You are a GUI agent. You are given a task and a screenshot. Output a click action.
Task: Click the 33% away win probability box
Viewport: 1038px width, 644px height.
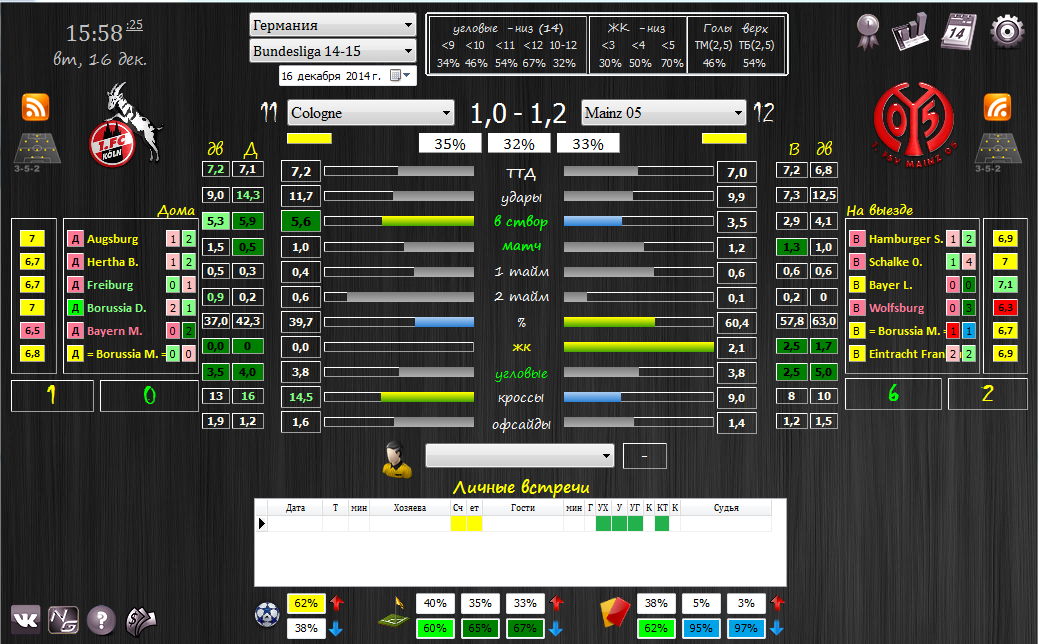(588, 144)
